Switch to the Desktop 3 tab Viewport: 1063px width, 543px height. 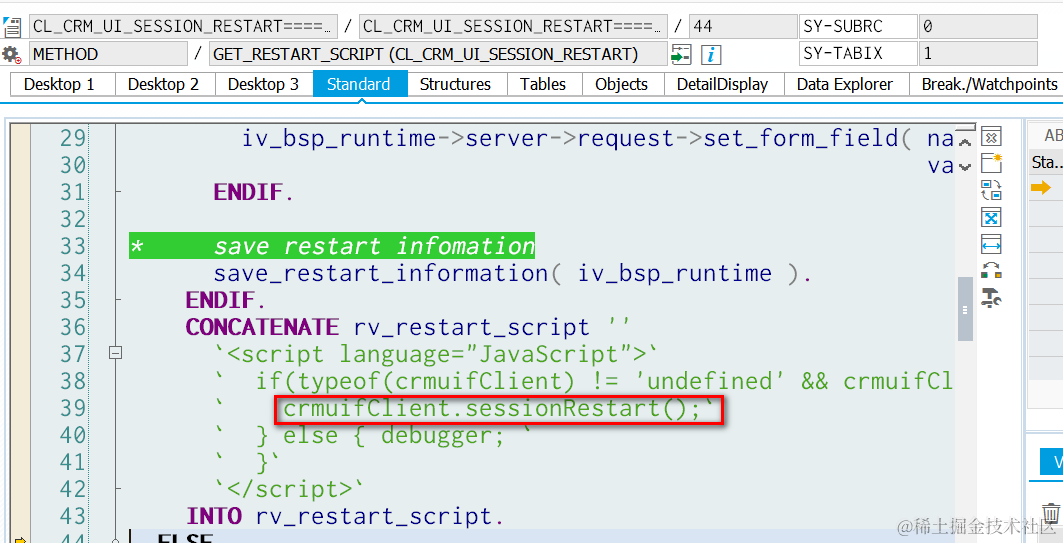pos(263,84)
